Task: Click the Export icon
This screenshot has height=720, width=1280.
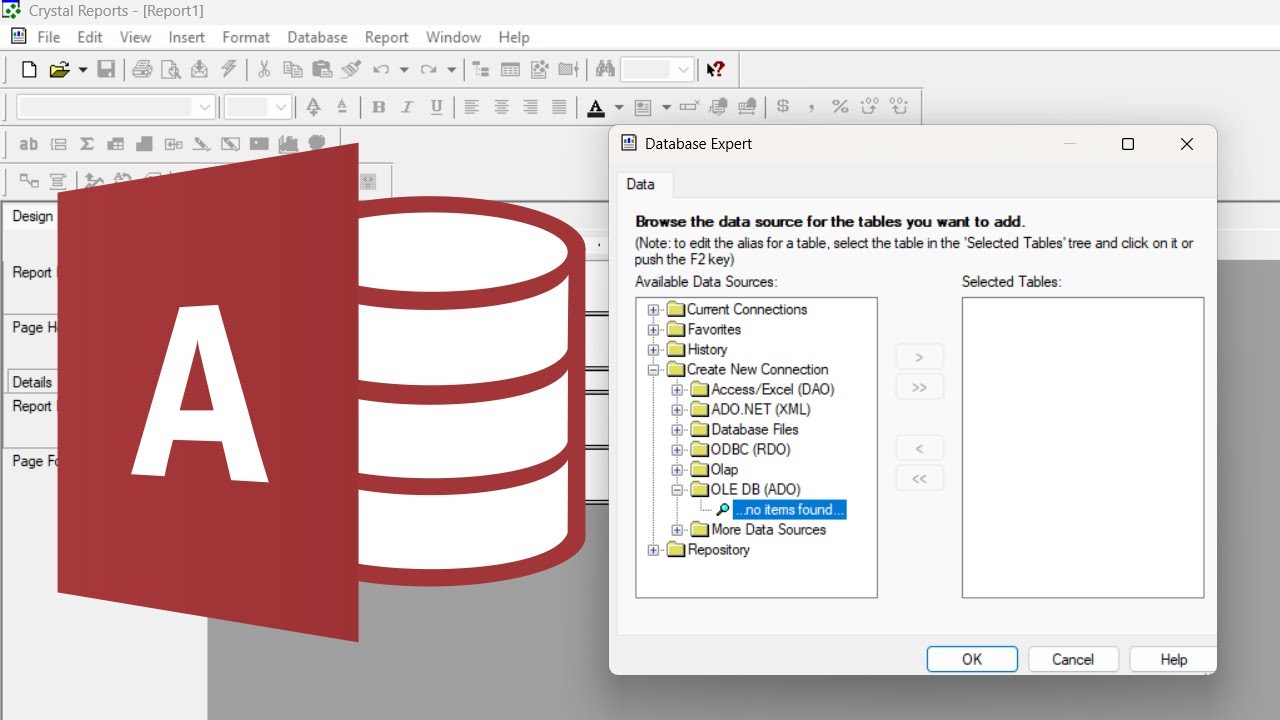Action: tap(199, 69)
